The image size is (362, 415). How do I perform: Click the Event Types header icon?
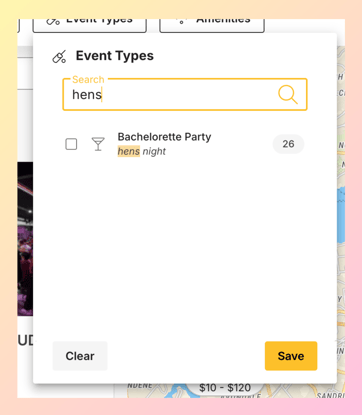[x=59, y=57]
